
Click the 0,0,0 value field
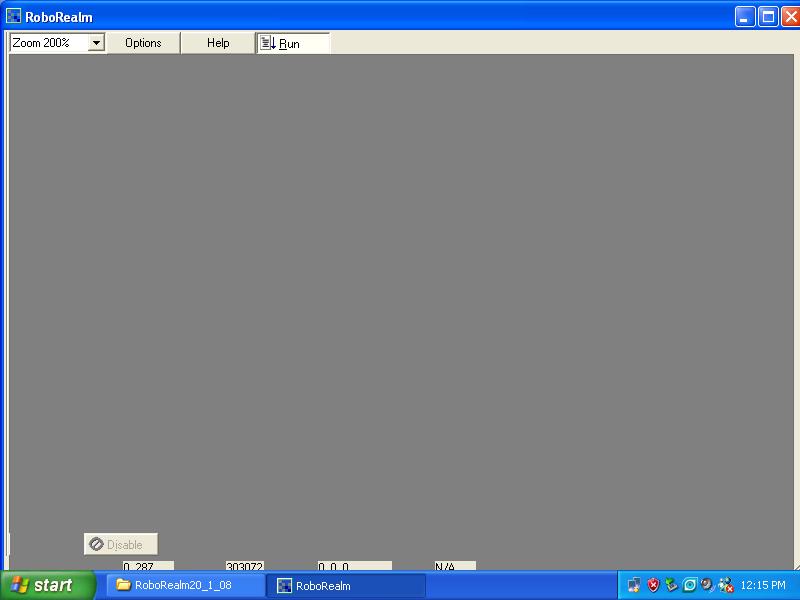point(354,566)
